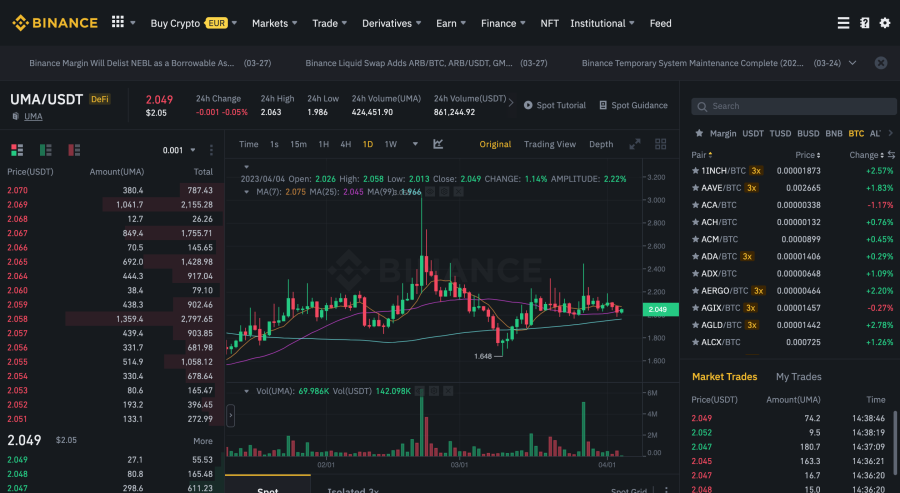Toggle volume indicator visibility eye
The height and width of the screenshot is (493, 900).
pyautogui.click(x=420, y=391)
